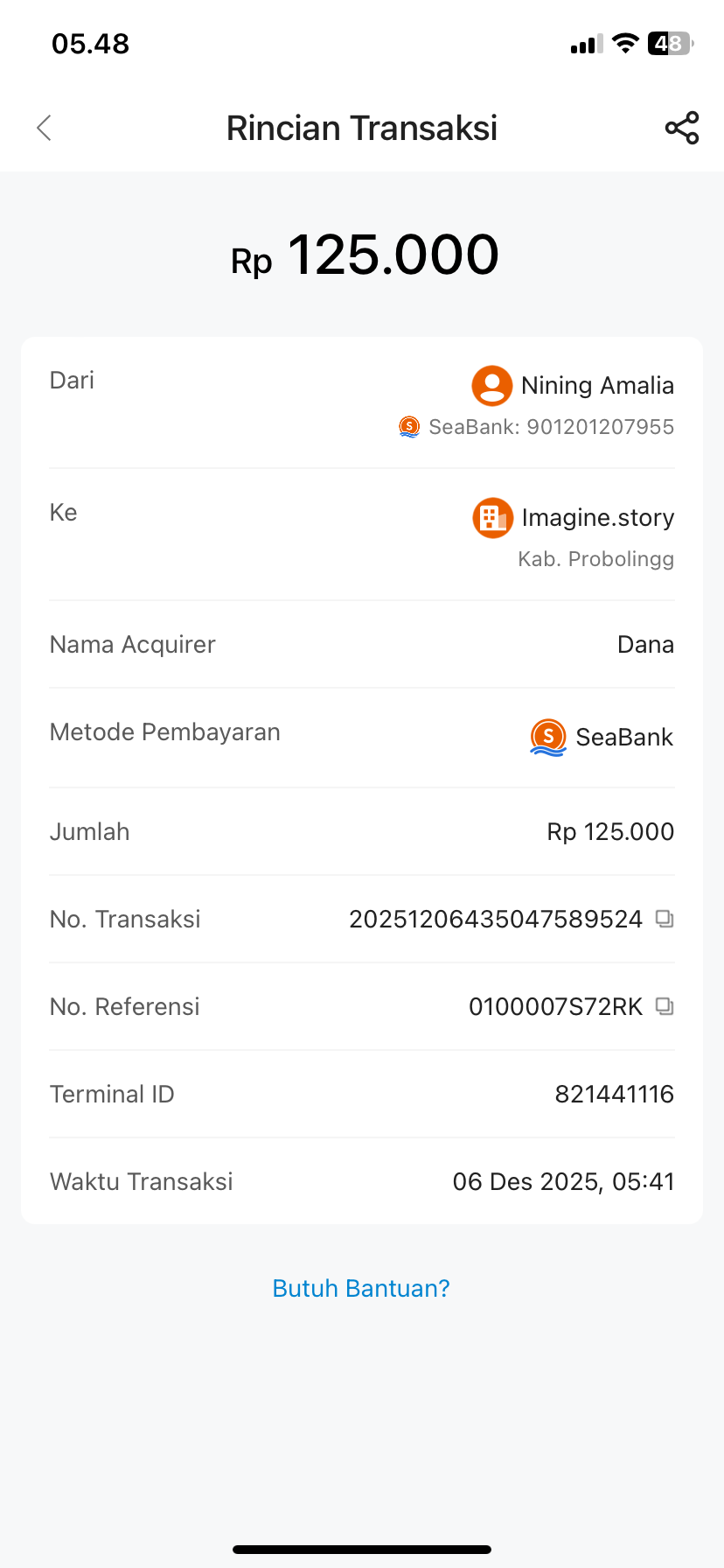
Task: Tap the battery indicator in status bar
Action: tap(670, 44)
